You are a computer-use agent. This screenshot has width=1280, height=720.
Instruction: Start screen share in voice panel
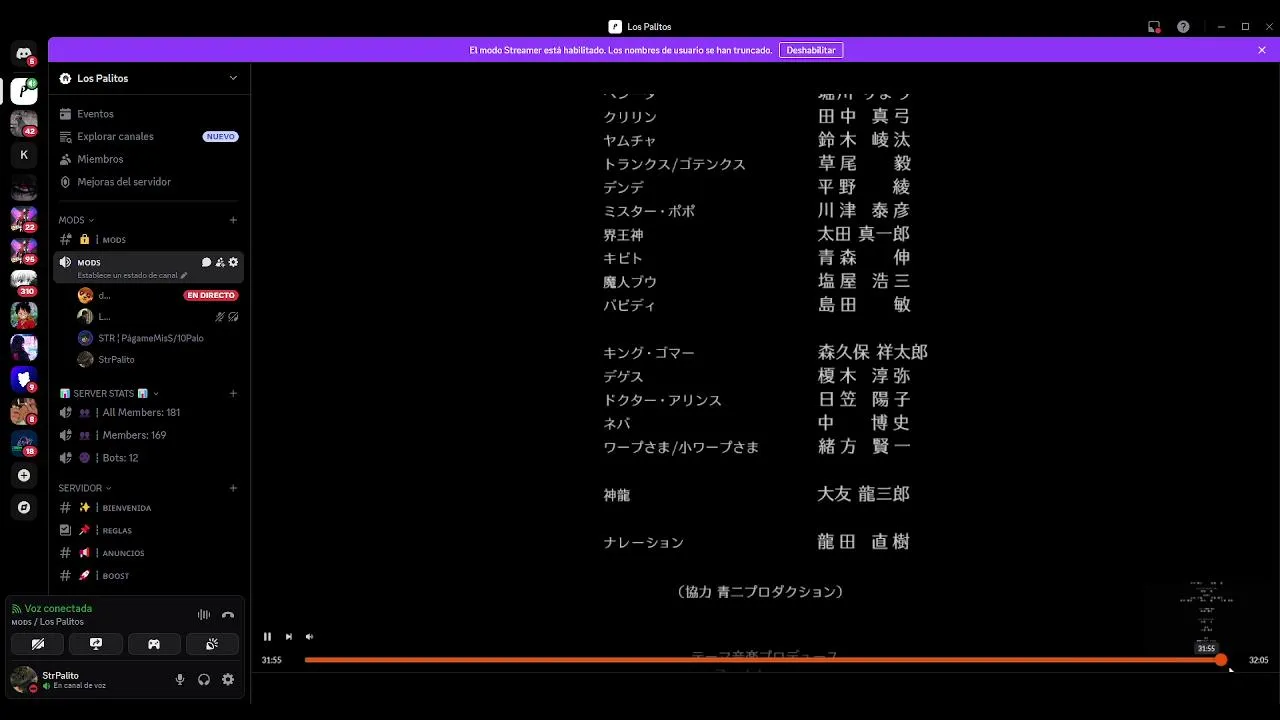point(96,644)
